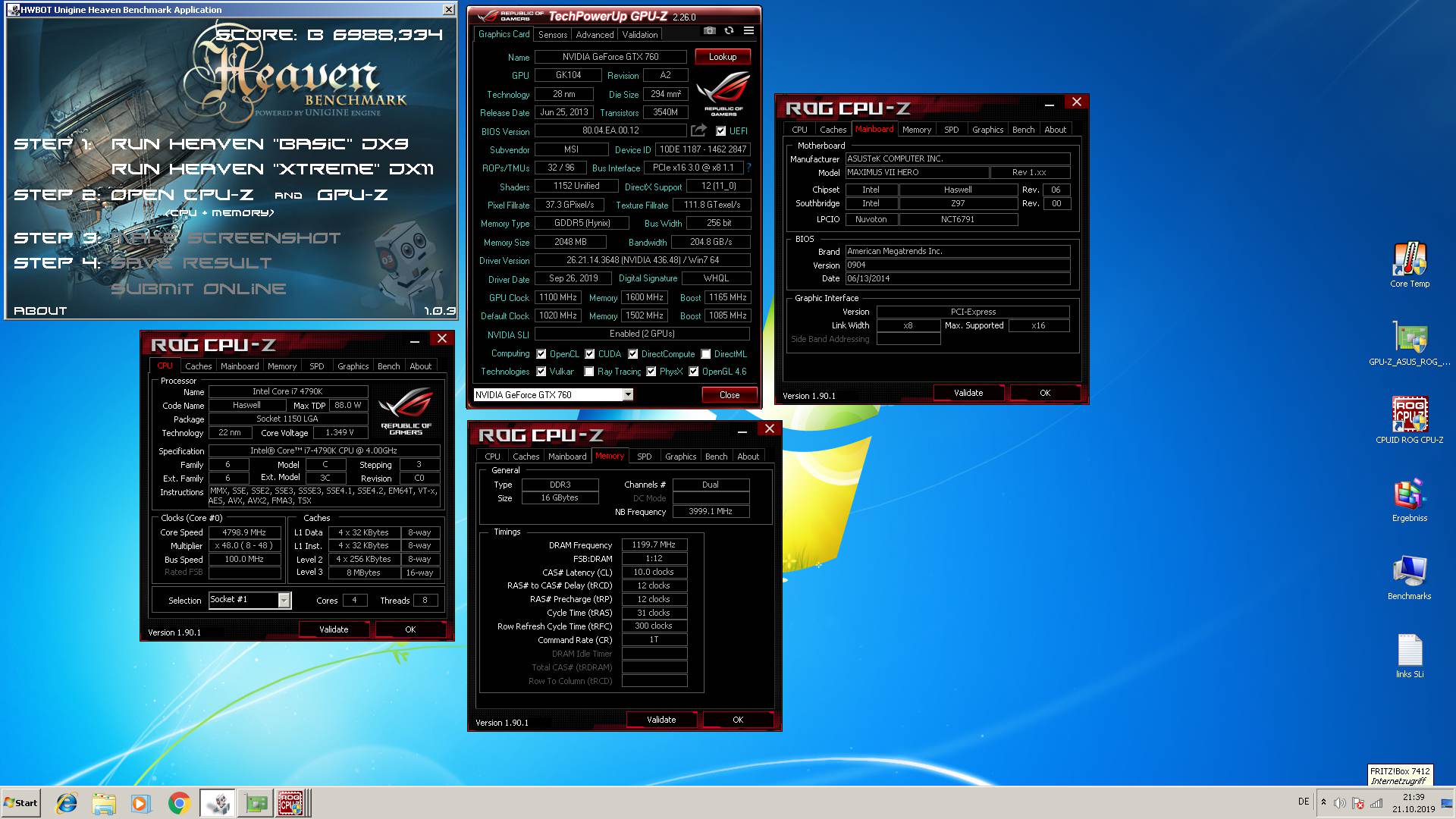The width and height of the screenshot is (1456, 819).
Task: Launch Windows Media Player from taskbar
Action: coord(140,803)
